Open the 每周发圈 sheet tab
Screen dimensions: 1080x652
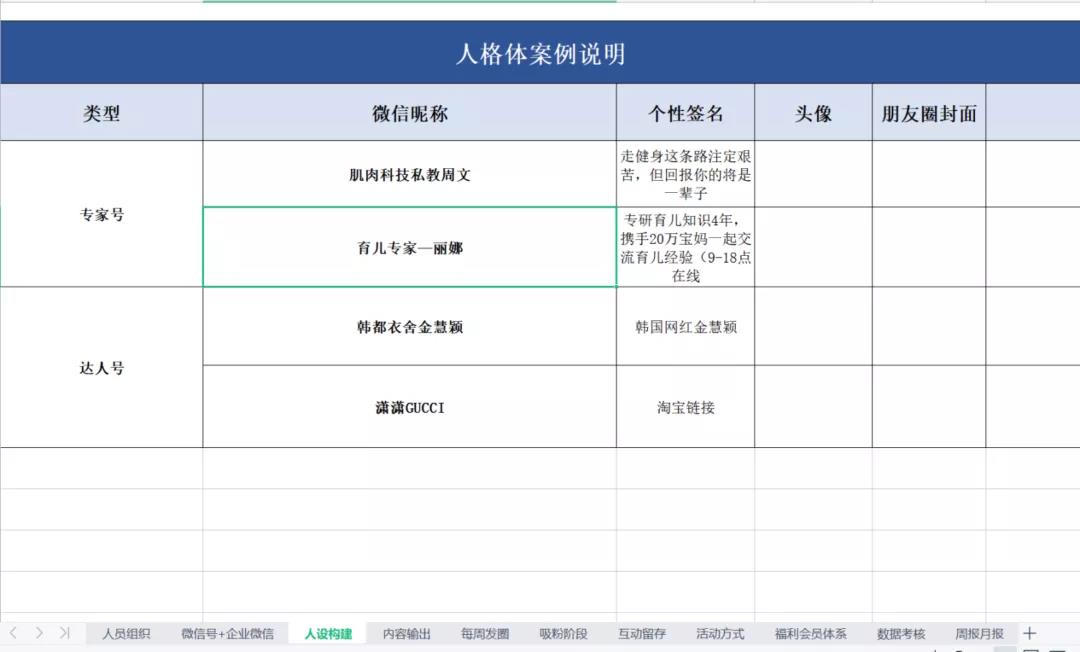(485, 634)
